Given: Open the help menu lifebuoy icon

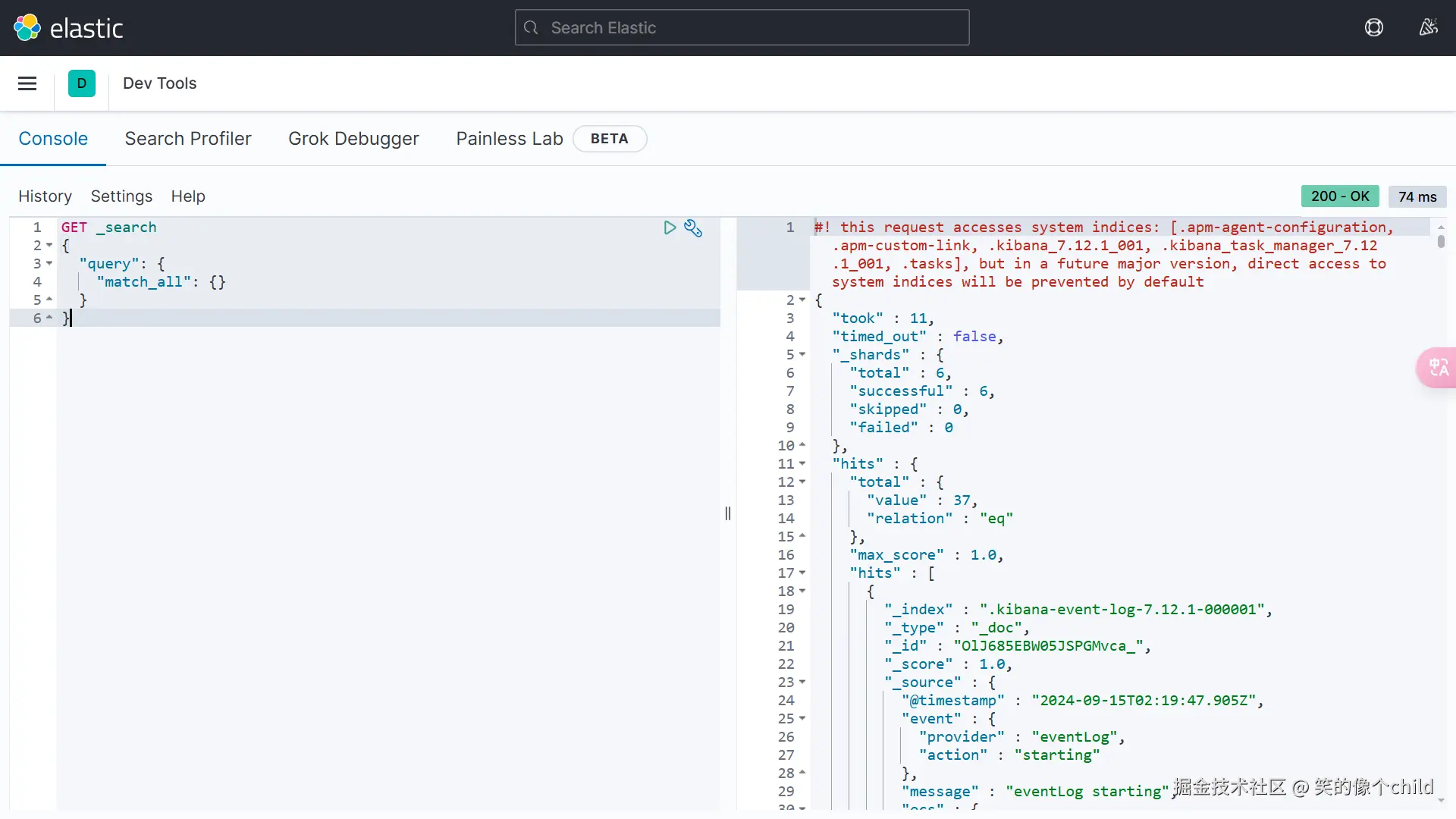Looking at the screenshot, I should 1374,28.
